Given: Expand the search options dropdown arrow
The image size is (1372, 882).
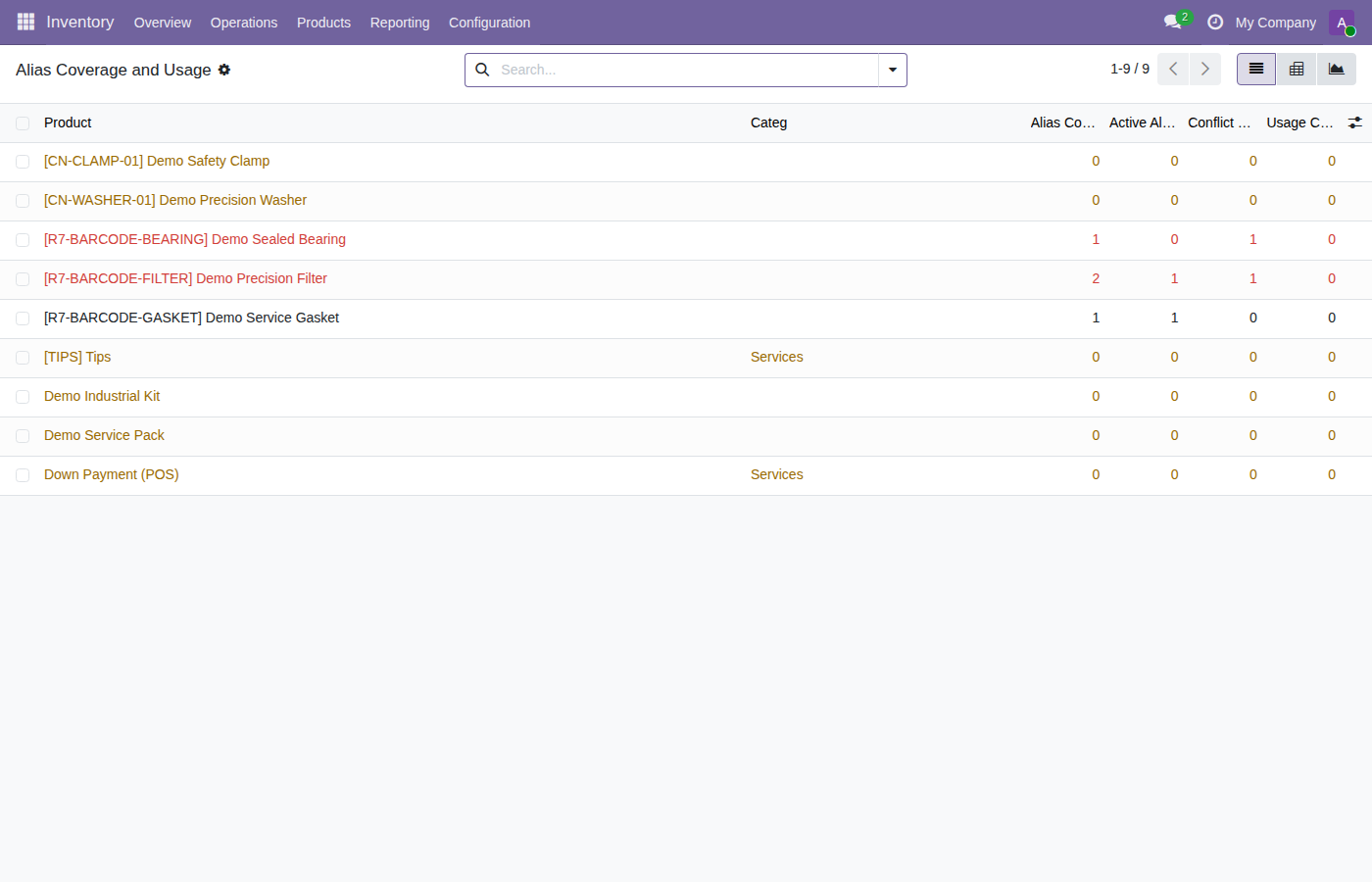Looking at the screenshot, I should tap(893, 70).
